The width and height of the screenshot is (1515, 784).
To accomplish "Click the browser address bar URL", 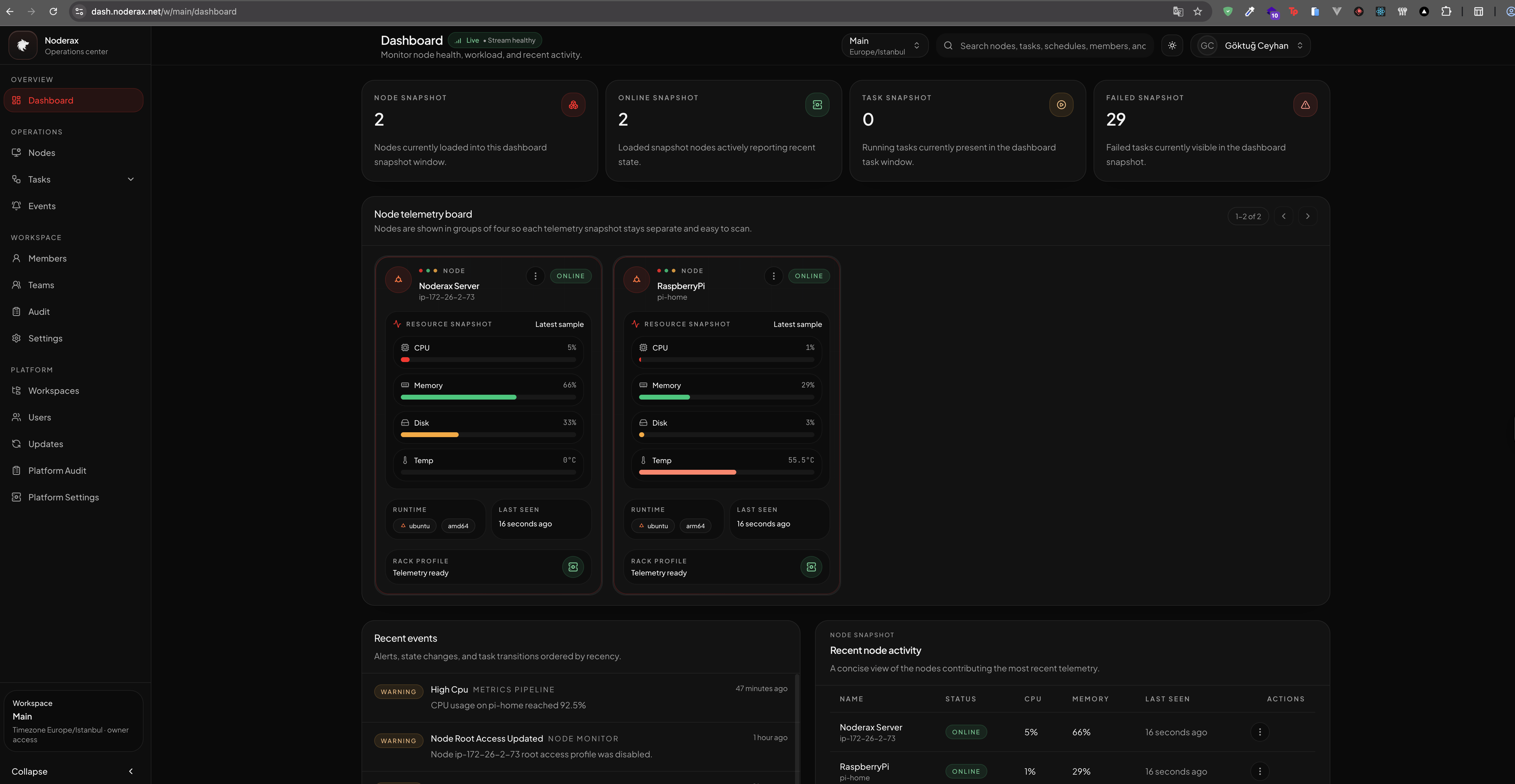I will point(163,11).
